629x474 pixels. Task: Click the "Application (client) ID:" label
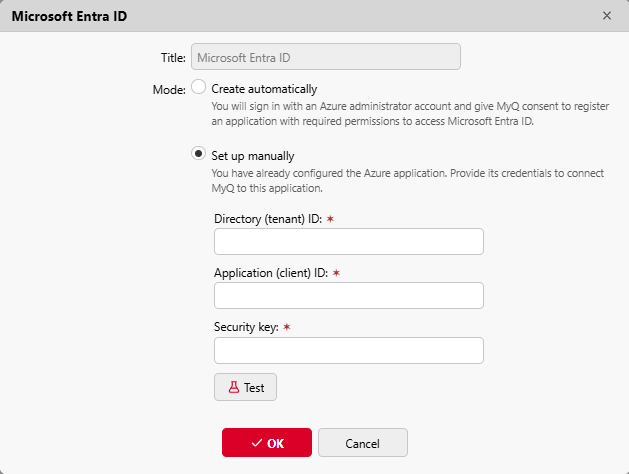271,273
